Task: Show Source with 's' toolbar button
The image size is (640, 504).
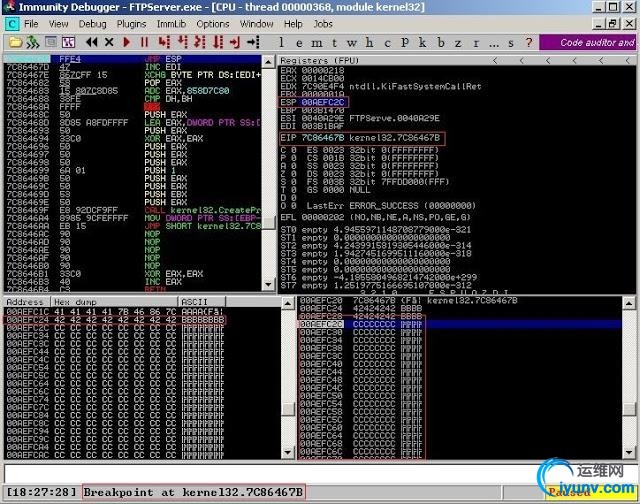Action: coord(511,42)
